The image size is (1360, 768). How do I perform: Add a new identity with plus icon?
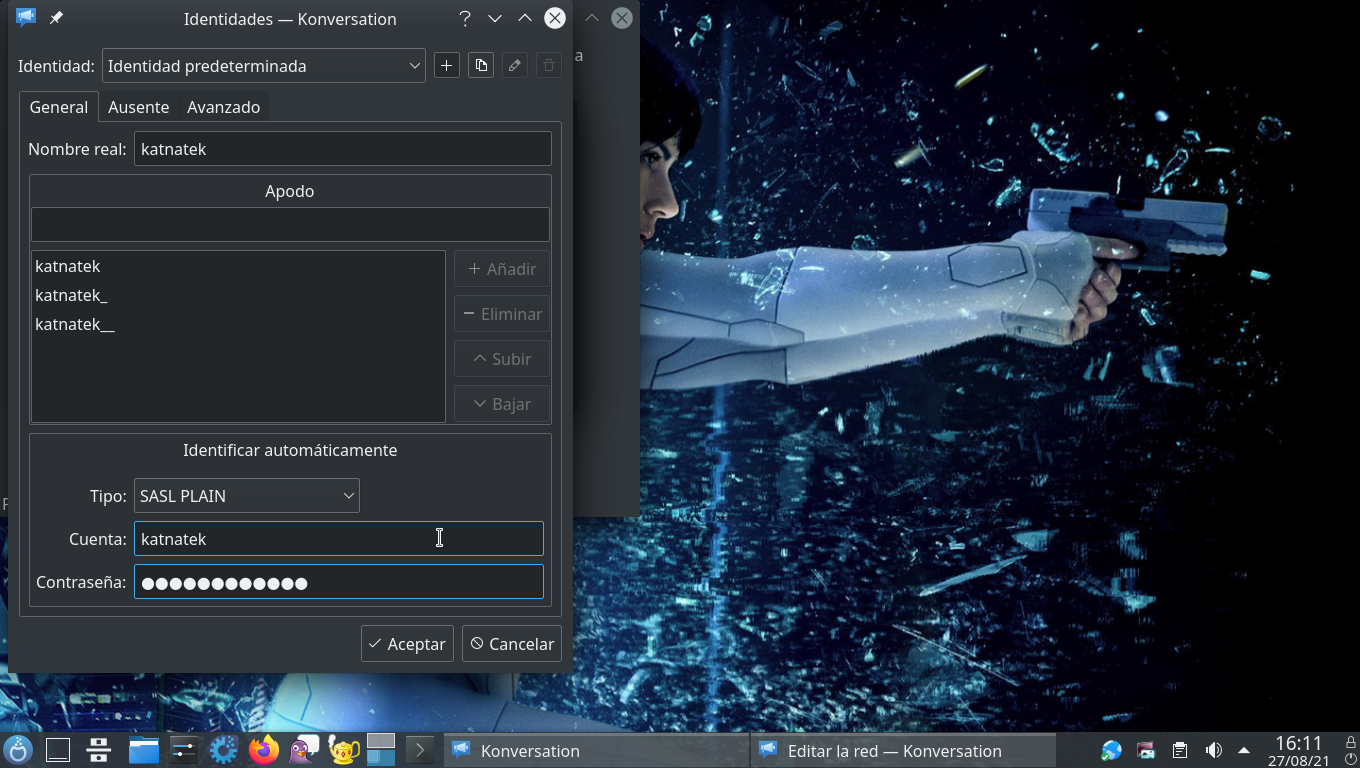point(447,66)
